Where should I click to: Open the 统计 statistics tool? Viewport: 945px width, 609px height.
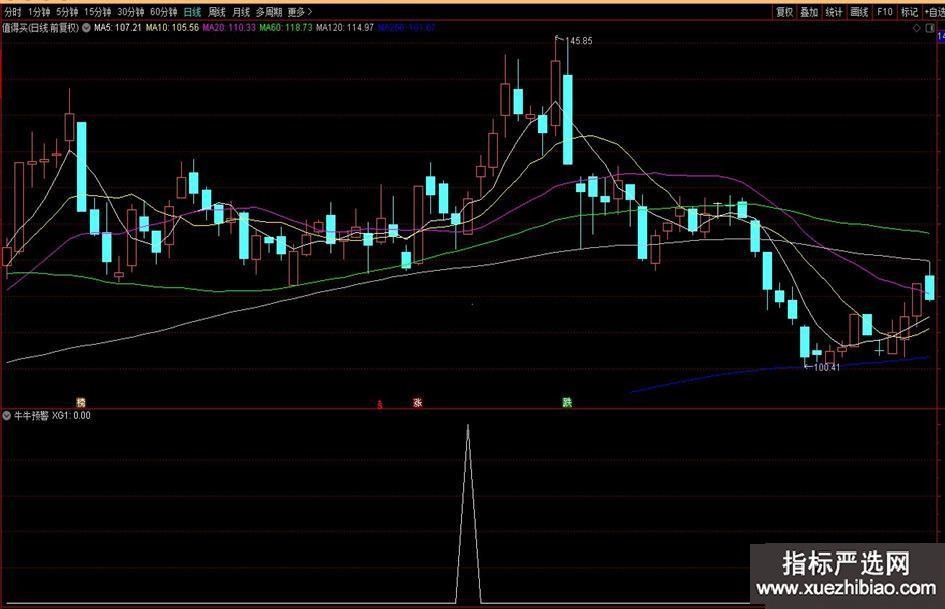click(x=834, y=12)
